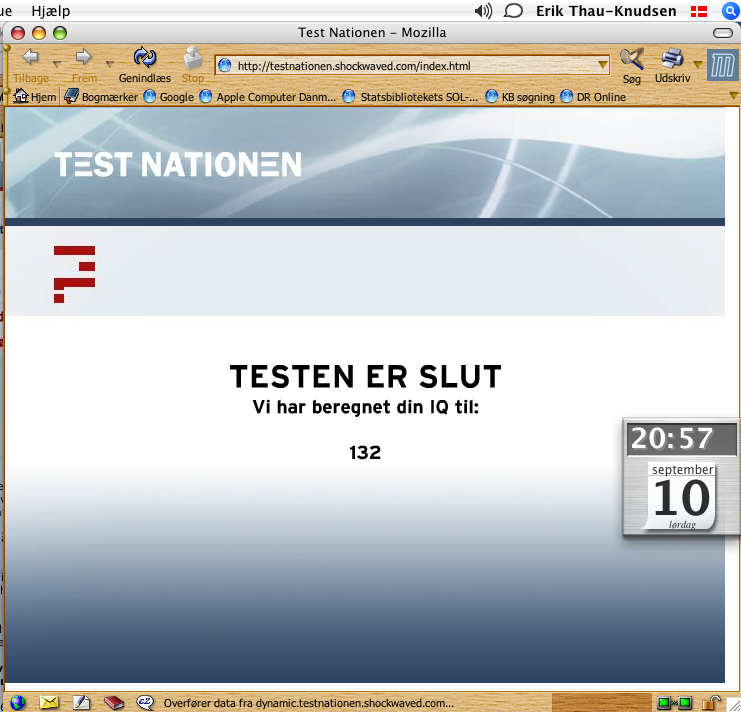Show more bookmarks via toolbar chevron
Screen dimensions: 741x712
(x=734, y=95)
